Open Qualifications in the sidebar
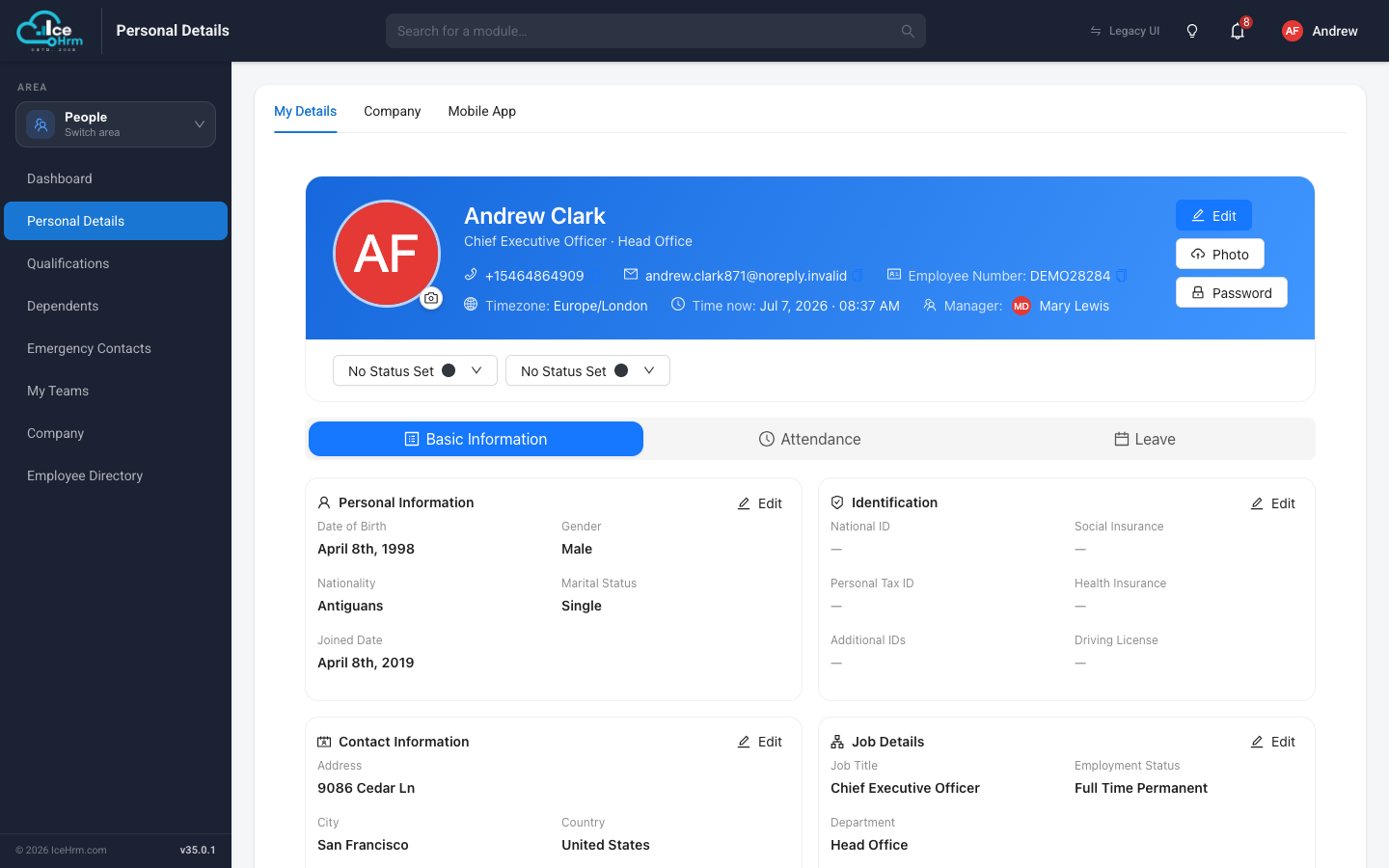 point(116,263)
